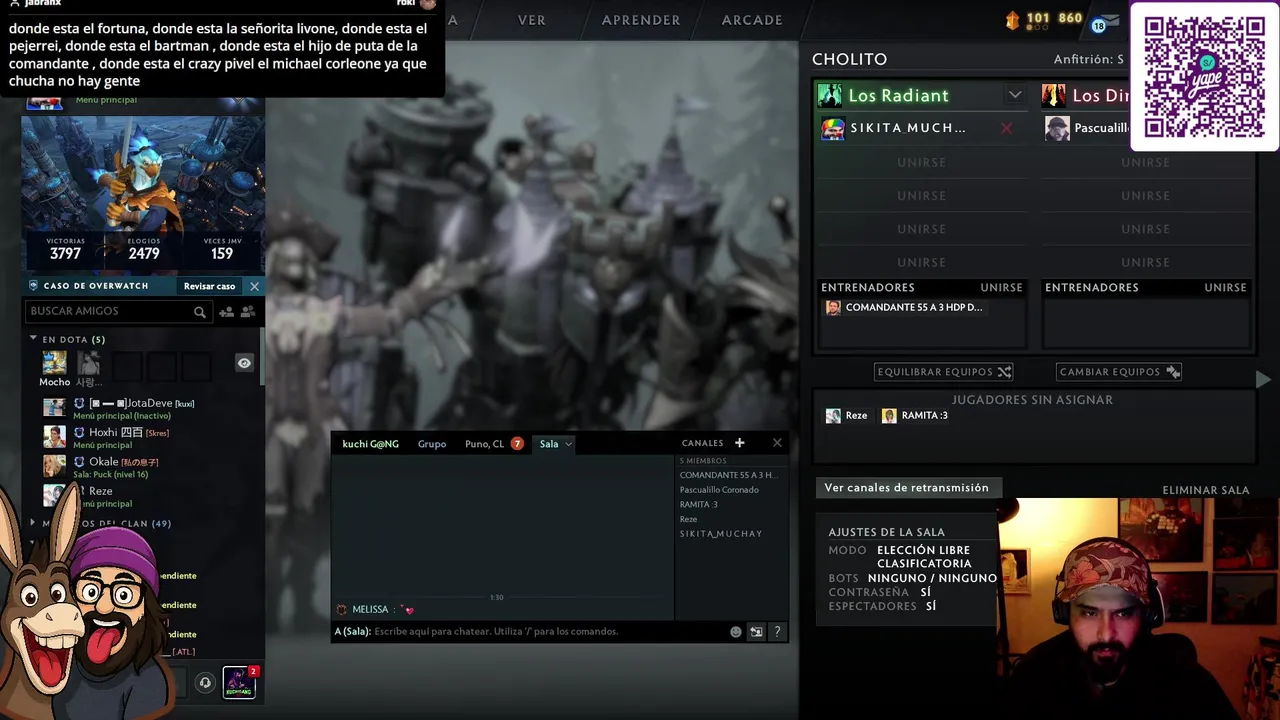This screenshot has height=720, width=1280.
Task: Click the Overwatch shield icon
Action: pyautogui.click(x=33, y=286)
